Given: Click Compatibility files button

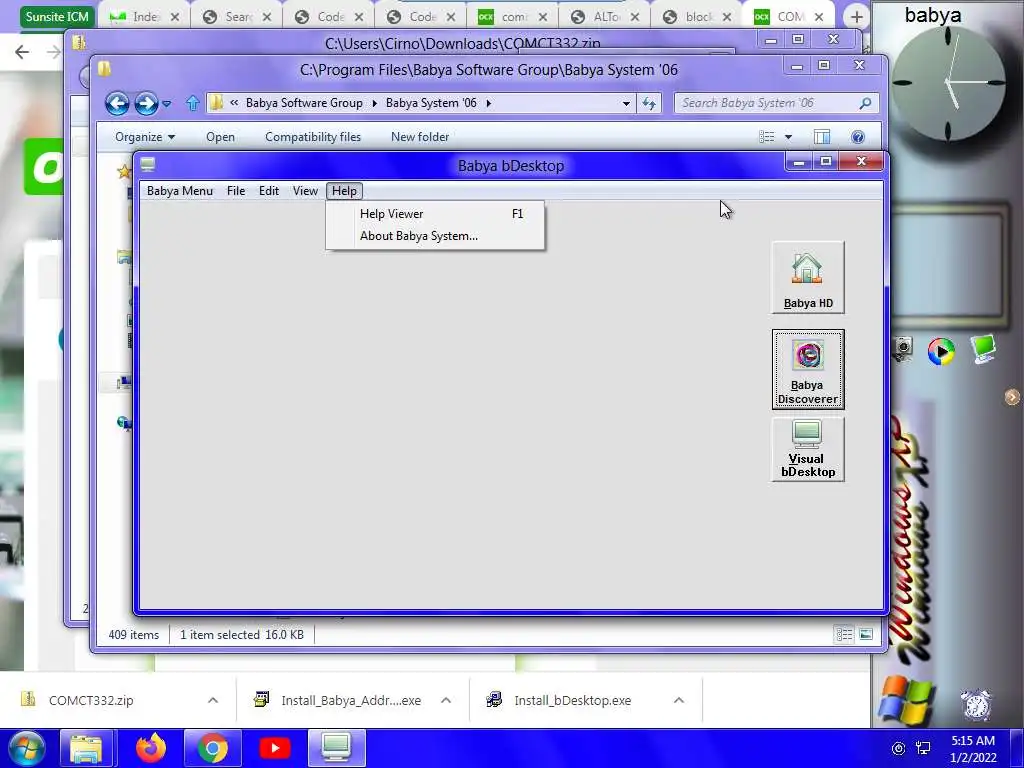Looking at the screenshot, I should click(x=313, y=136).
